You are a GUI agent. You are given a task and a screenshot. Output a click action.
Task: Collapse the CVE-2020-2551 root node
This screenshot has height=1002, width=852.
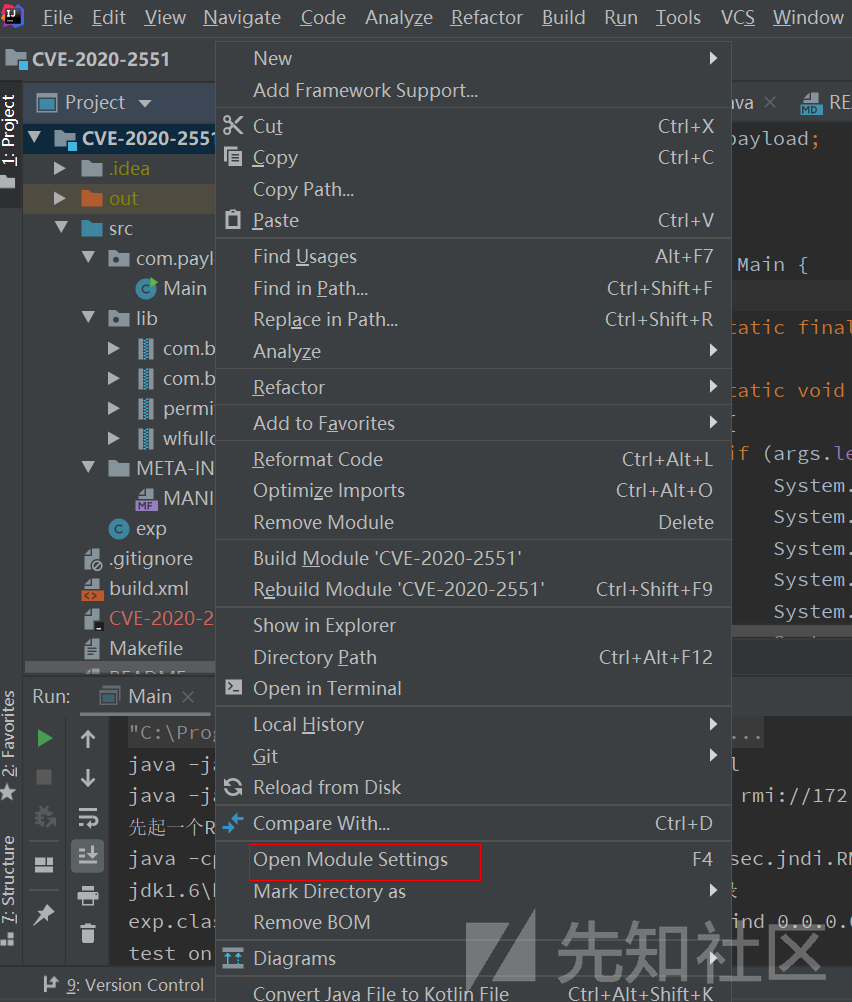(x=35, y=137)
